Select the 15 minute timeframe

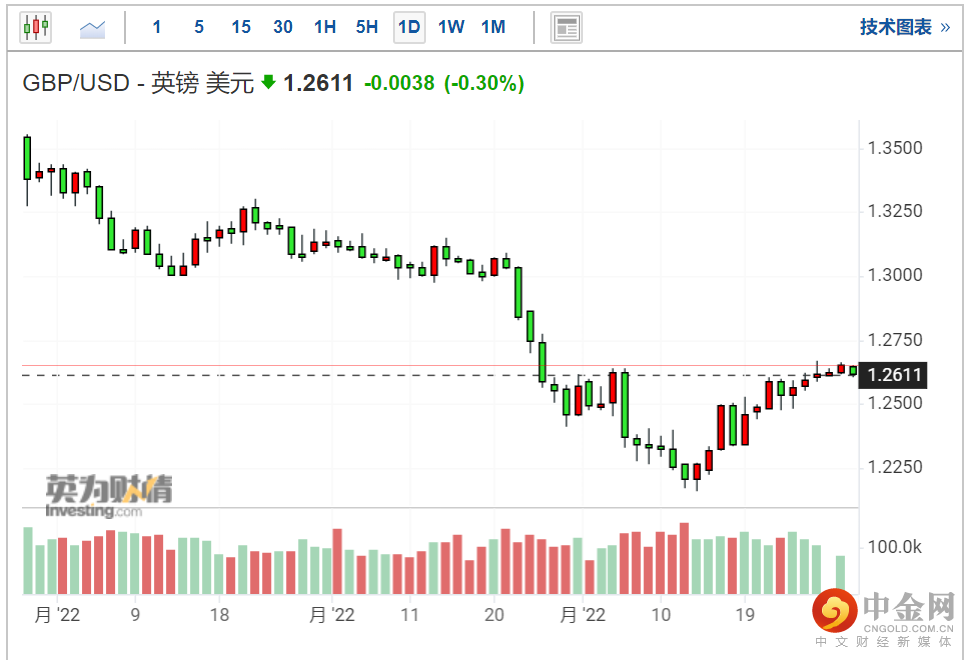(241, 28)
